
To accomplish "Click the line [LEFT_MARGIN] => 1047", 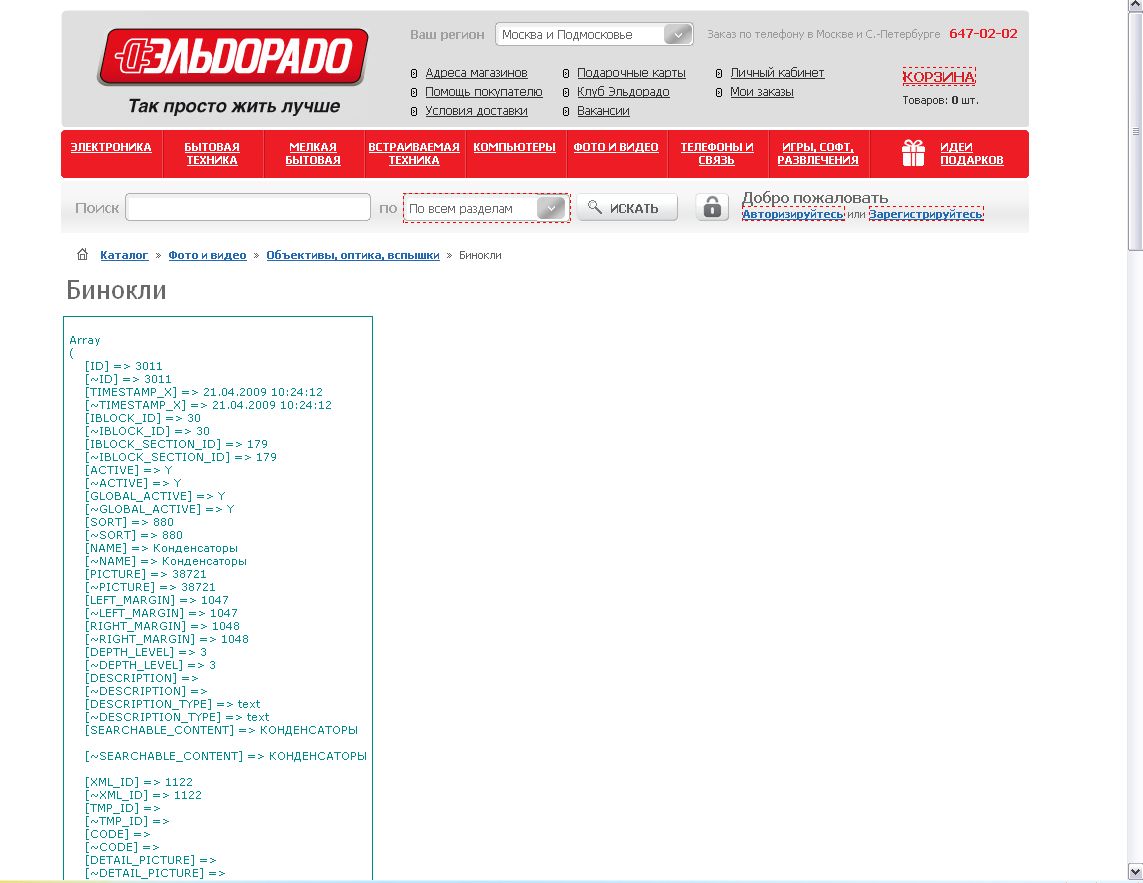I will pyautogui.click(x=156, y=600).
